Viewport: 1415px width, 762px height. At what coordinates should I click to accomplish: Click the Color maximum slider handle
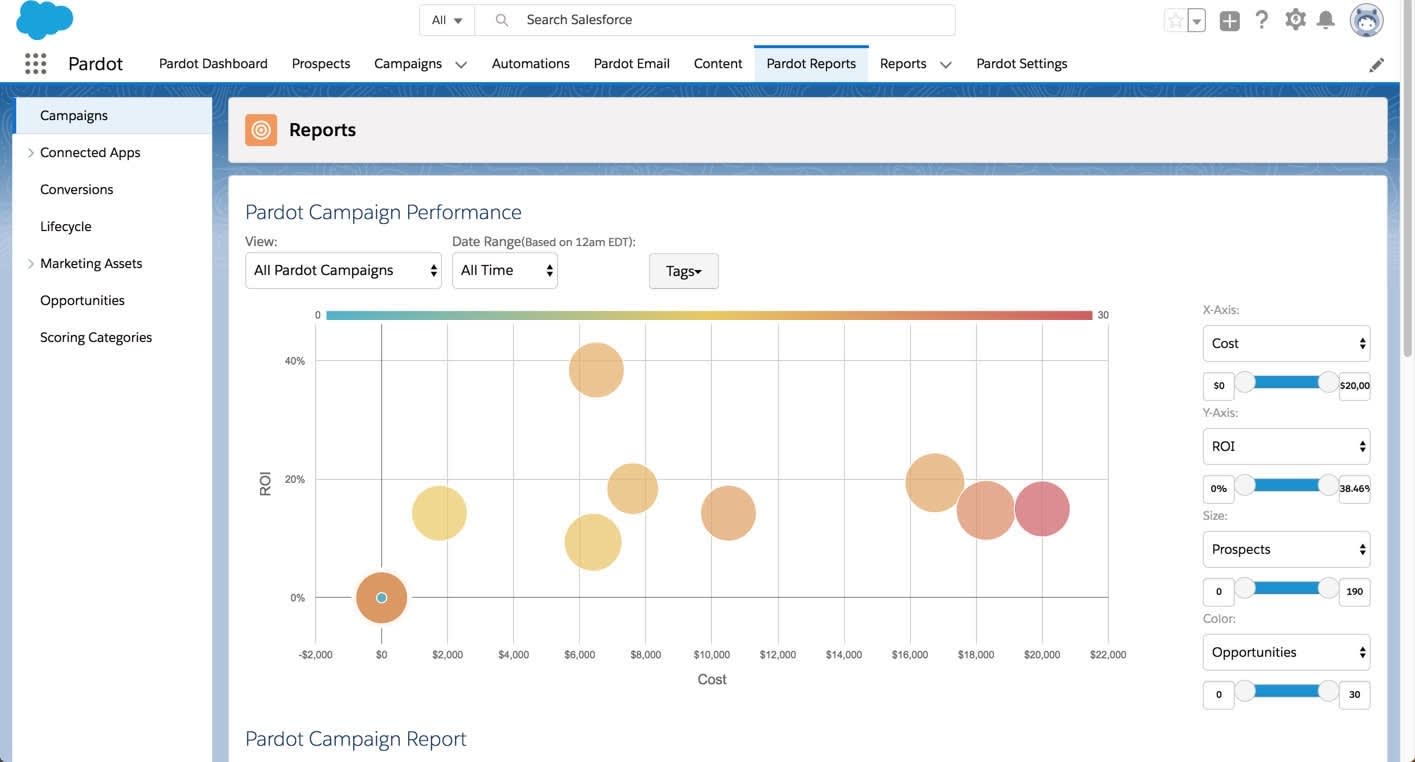tap(1328, 691)
